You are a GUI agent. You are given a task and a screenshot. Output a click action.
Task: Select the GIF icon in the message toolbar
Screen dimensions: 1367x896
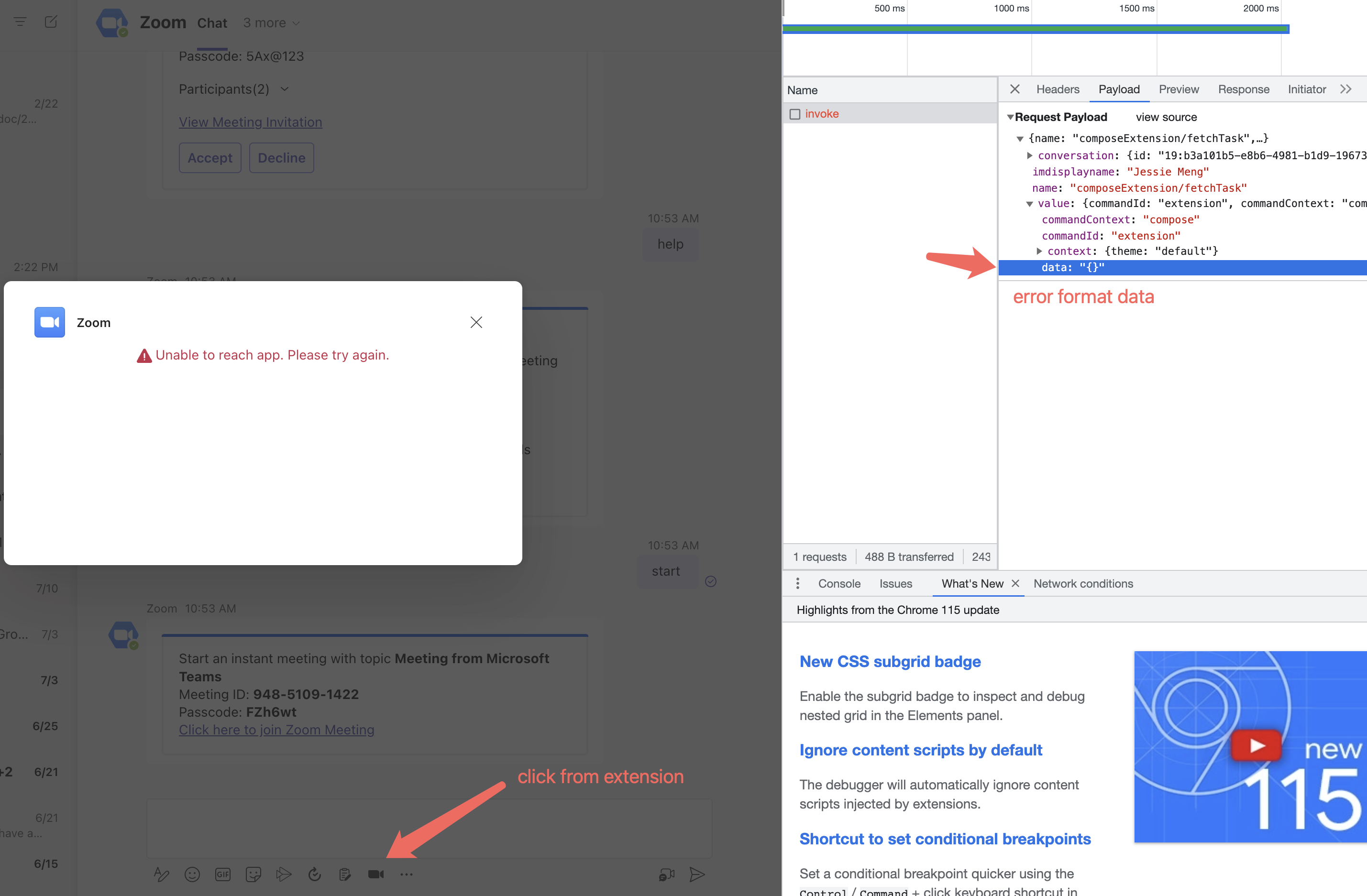[223, 874]
